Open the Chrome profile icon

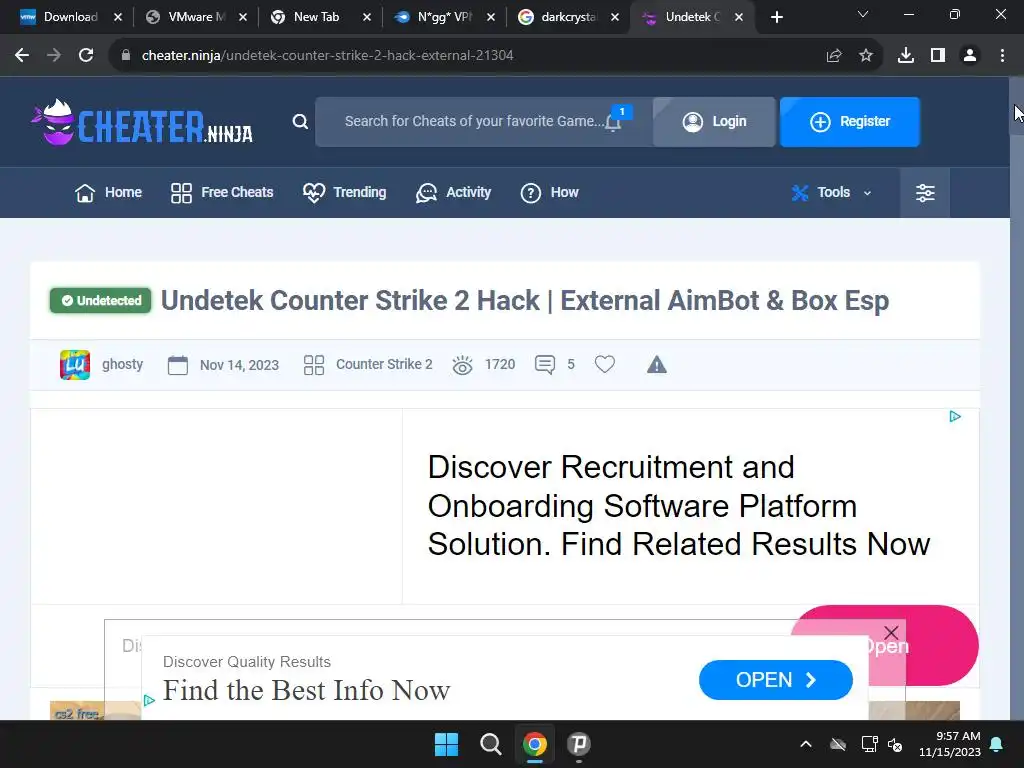coord(970,56)
